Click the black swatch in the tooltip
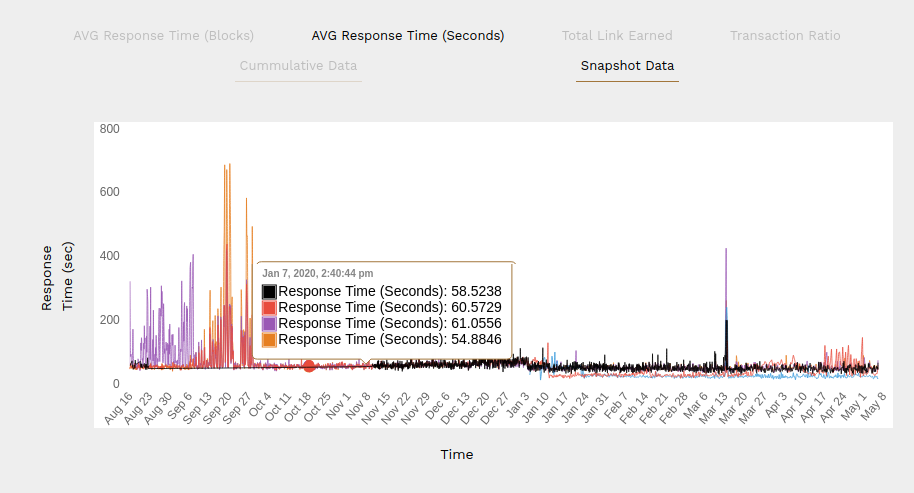Viewport: 914px width, 493px height. (x=269, y=292)
